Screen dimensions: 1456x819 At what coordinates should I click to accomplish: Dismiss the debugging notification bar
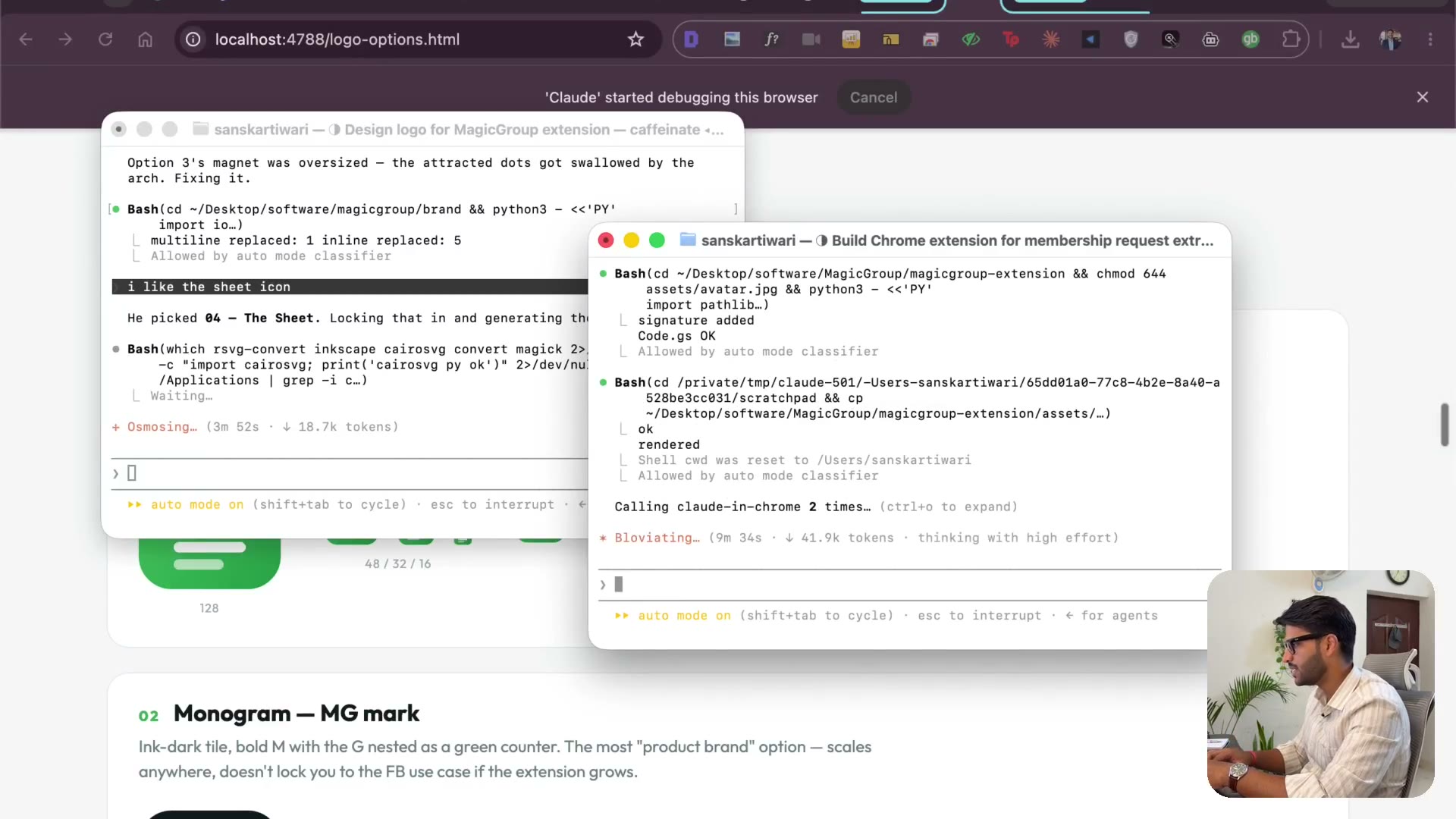[x=1423, y=97]
